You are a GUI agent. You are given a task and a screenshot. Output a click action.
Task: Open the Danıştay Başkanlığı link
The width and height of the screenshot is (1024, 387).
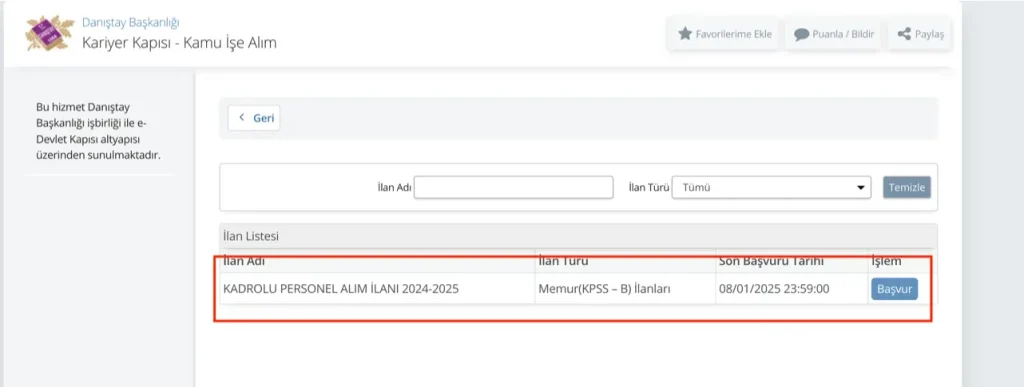coord(131,23)
